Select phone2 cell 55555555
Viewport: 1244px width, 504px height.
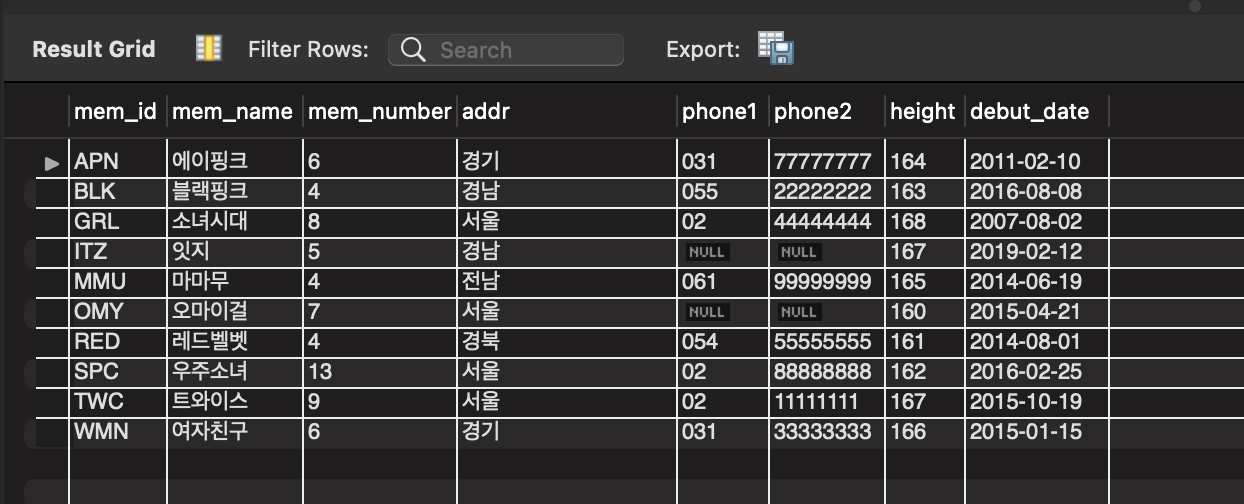click(826, 342)
